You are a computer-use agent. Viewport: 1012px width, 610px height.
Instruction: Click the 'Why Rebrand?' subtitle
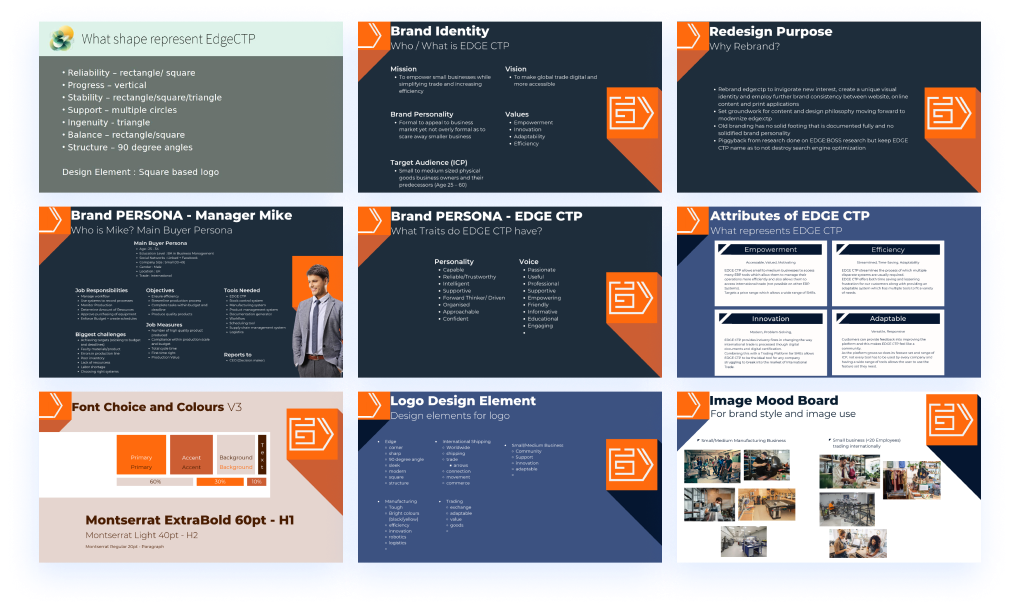pos(744,46)
